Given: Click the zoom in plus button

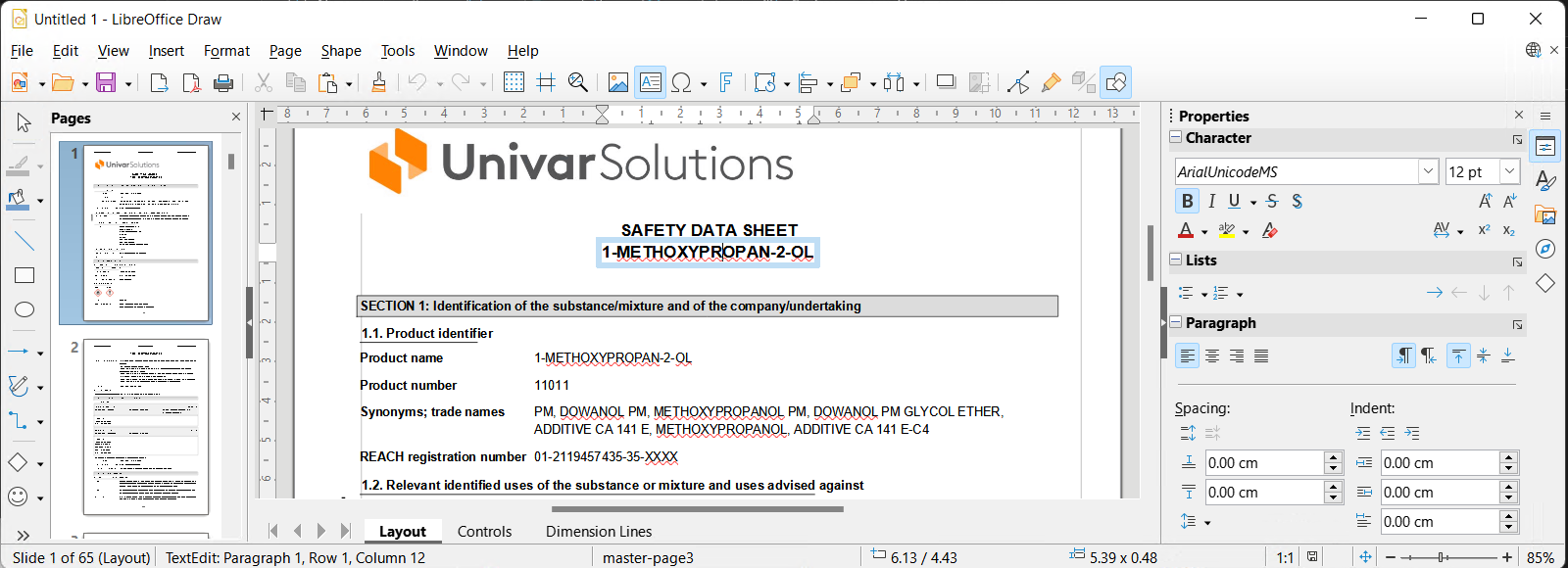Looking at the screenshot, I should [1507, 557].
